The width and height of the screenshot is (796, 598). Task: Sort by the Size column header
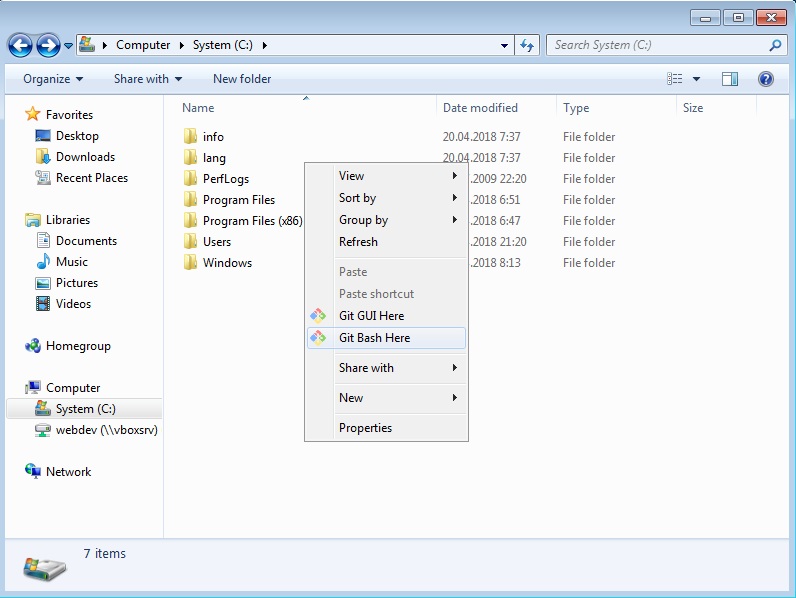pyautogui.click(x=693, y=108)
